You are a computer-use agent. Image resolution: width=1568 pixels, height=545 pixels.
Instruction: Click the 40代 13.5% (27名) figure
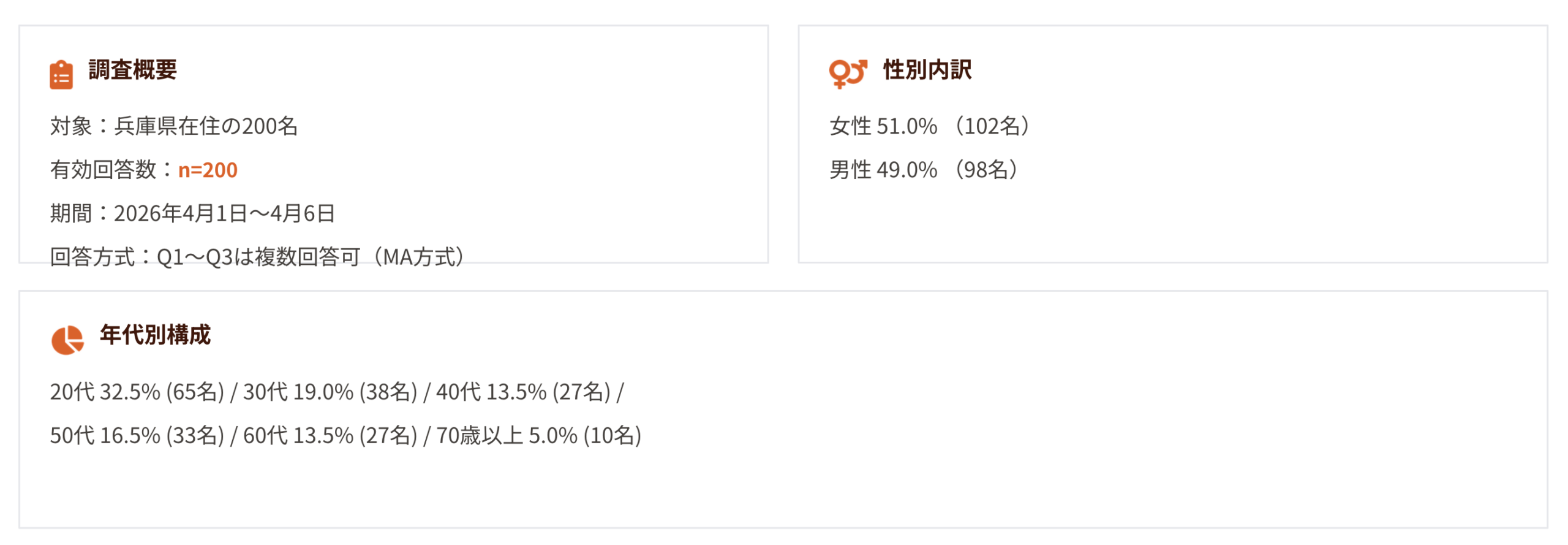pyautogui.click(x=523, y=392)
